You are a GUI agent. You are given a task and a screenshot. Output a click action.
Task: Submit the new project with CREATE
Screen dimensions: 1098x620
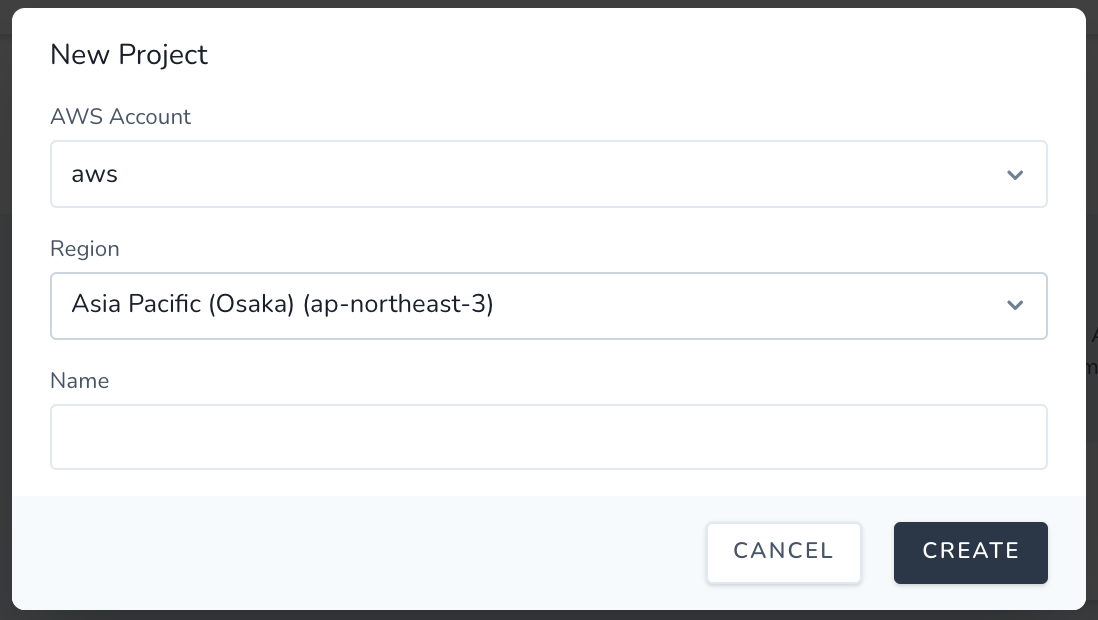point(970,552)
